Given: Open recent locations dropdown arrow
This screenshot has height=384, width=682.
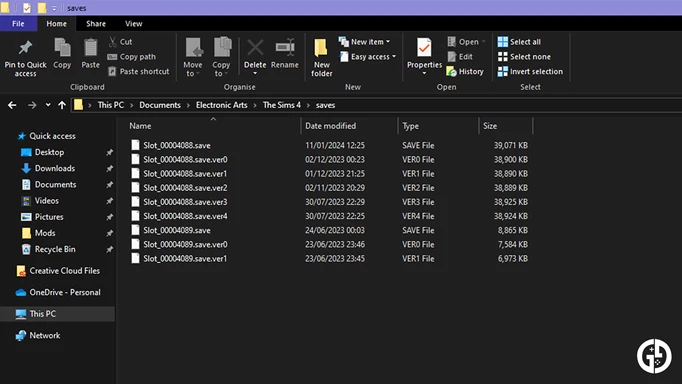Looking at the screenshot, I should pos(48,105).
